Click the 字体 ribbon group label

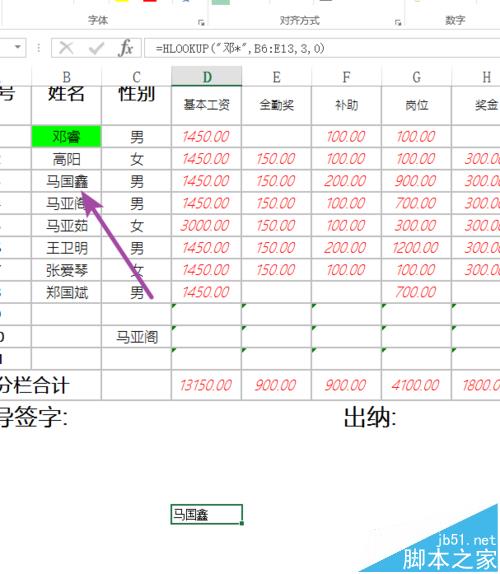[x=98, y=20]
